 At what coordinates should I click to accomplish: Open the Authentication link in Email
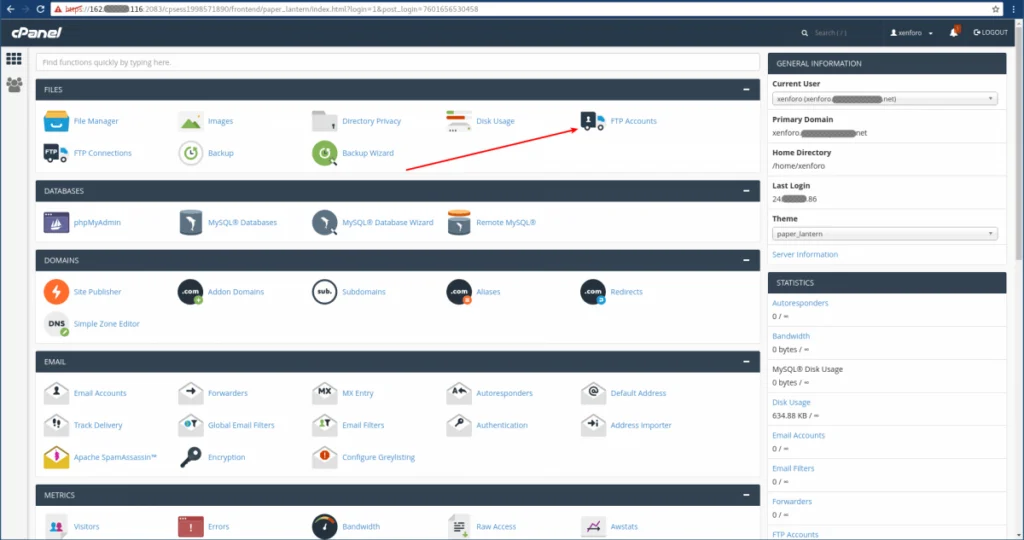(x=502, y=425)
